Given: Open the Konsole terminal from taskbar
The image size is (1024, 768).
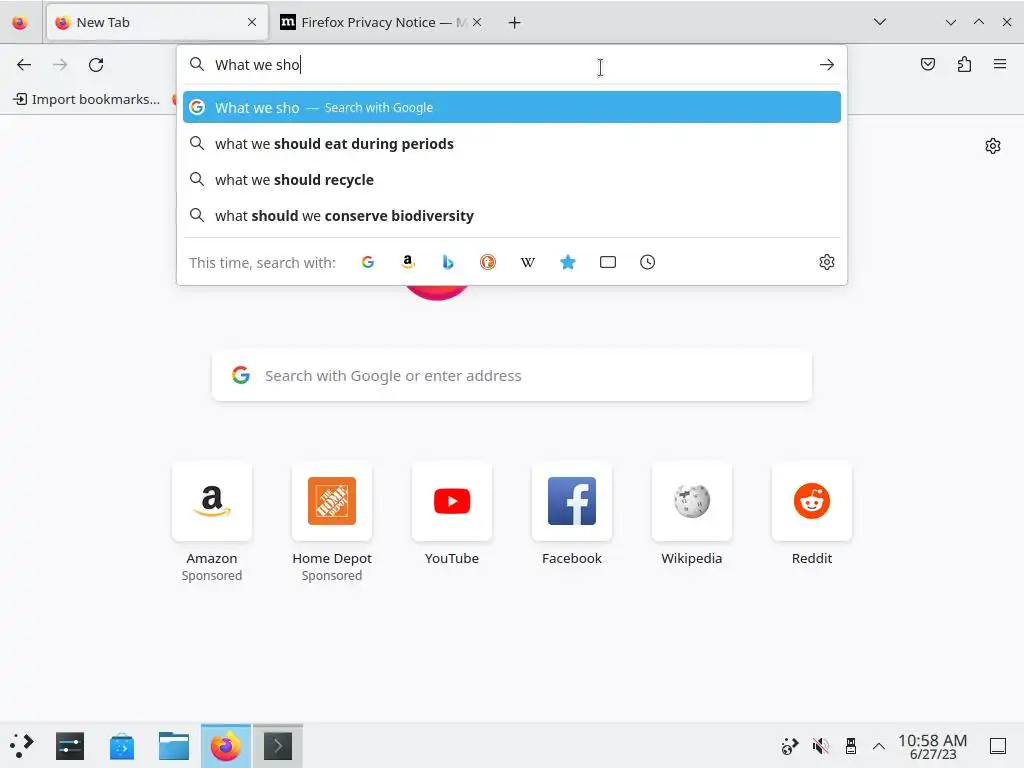Looking at the screenshot, I should pos(278,746).
